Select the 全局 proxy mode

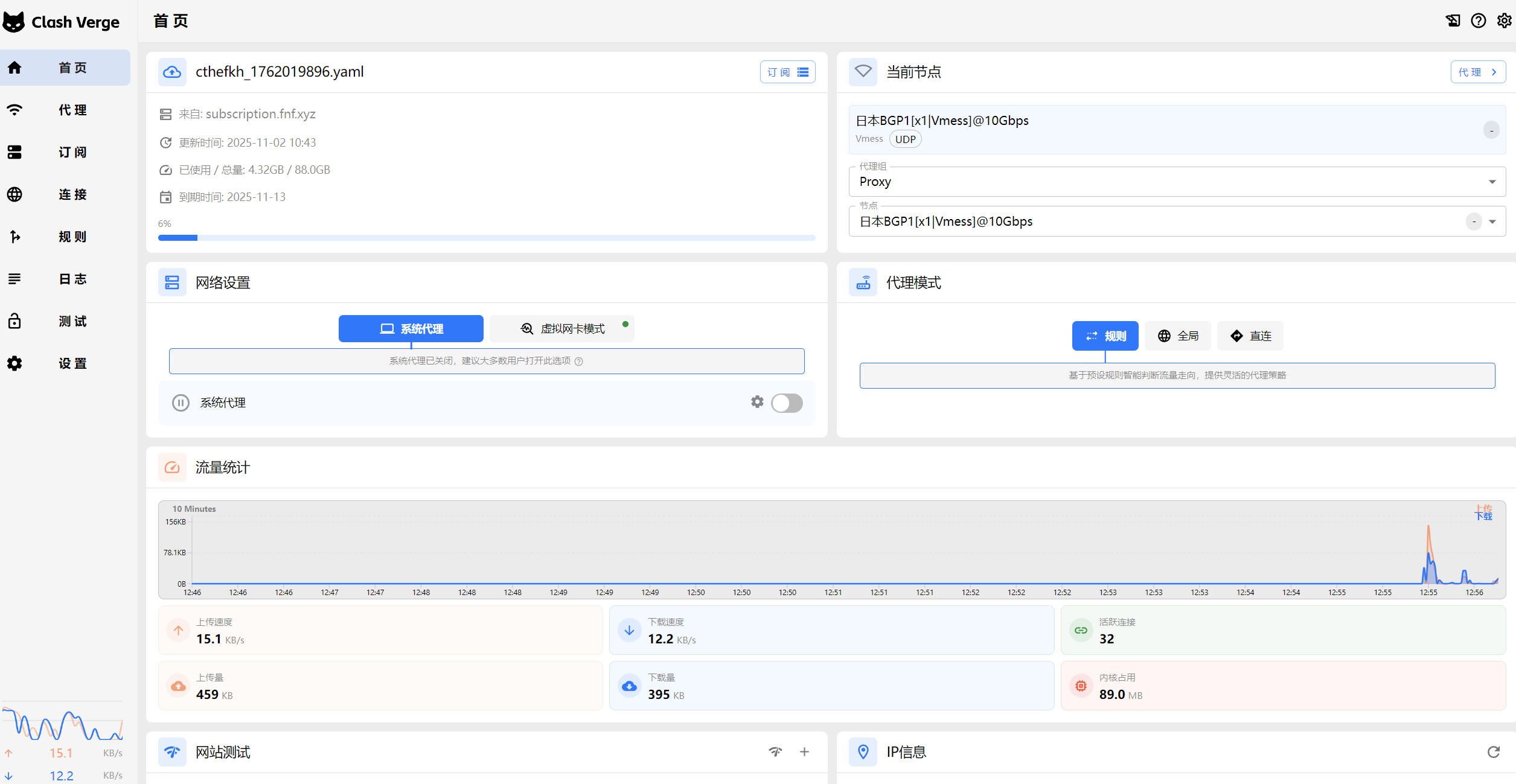tap(1178, 336)
